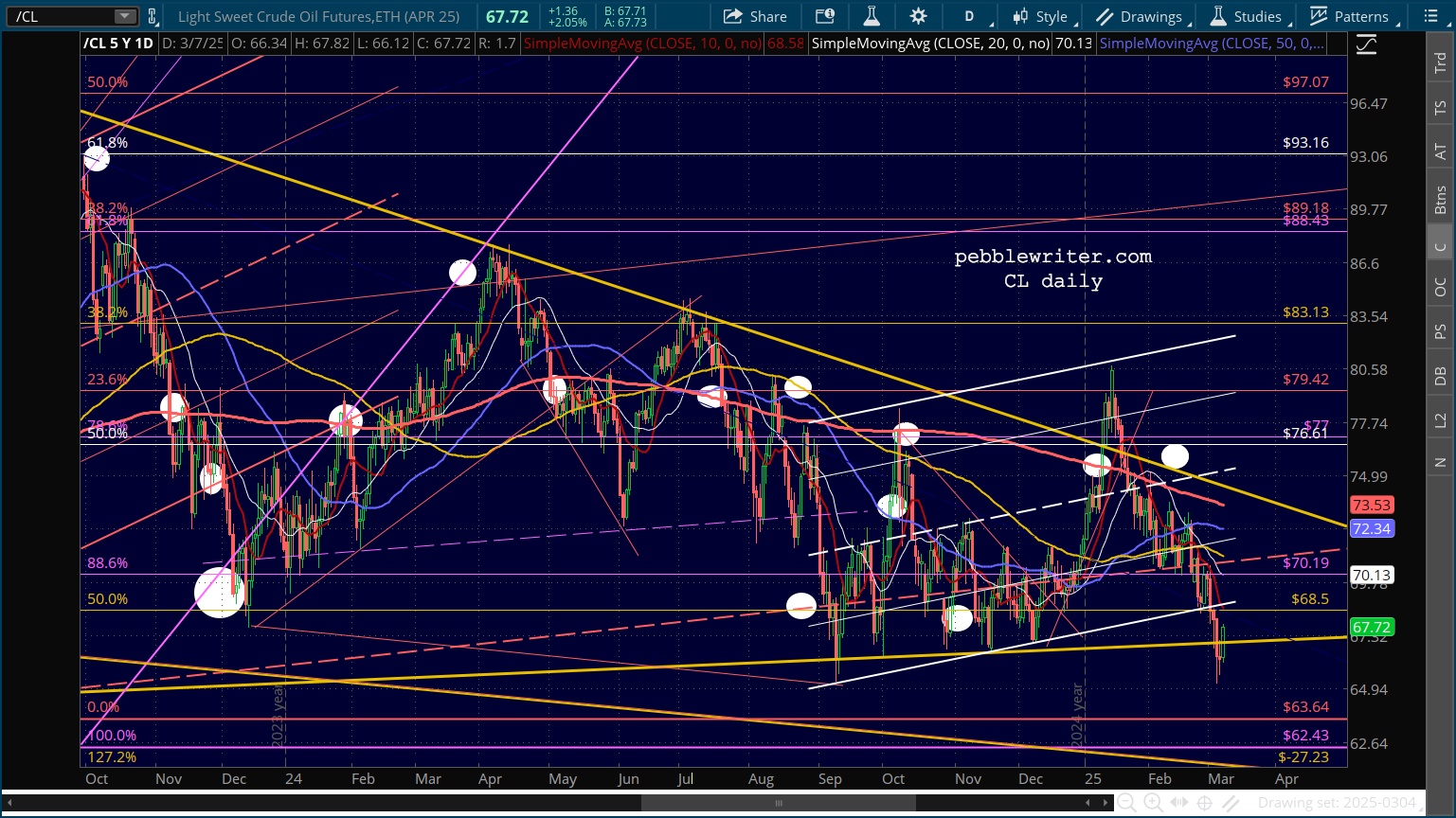Viewport: 1456px width, 818px height.
Task: Click the zoom in magnifier icon
Action: click(1153, 803)
